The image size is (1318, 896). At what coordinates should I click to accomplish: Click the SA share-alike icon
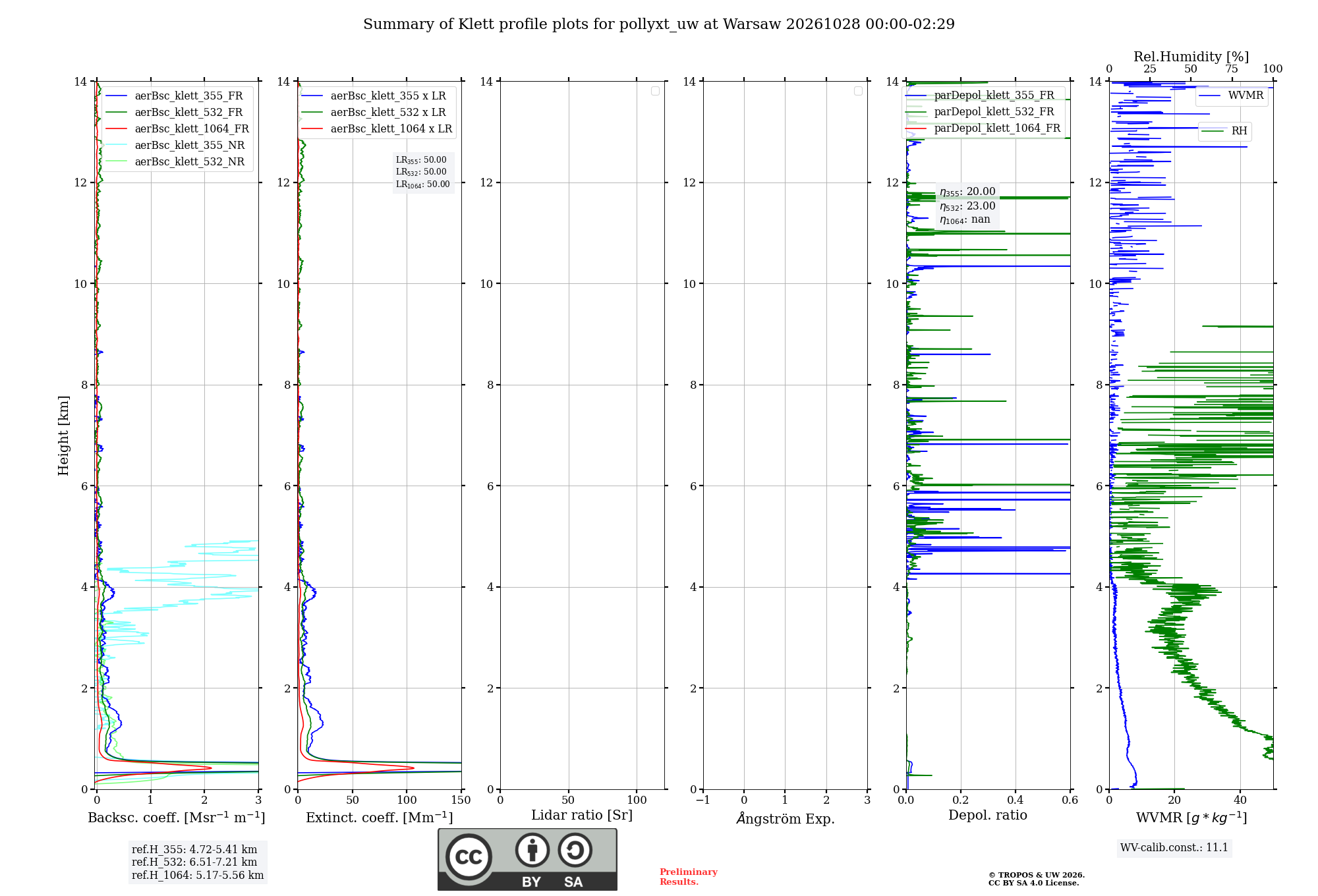tap(575, 850)
